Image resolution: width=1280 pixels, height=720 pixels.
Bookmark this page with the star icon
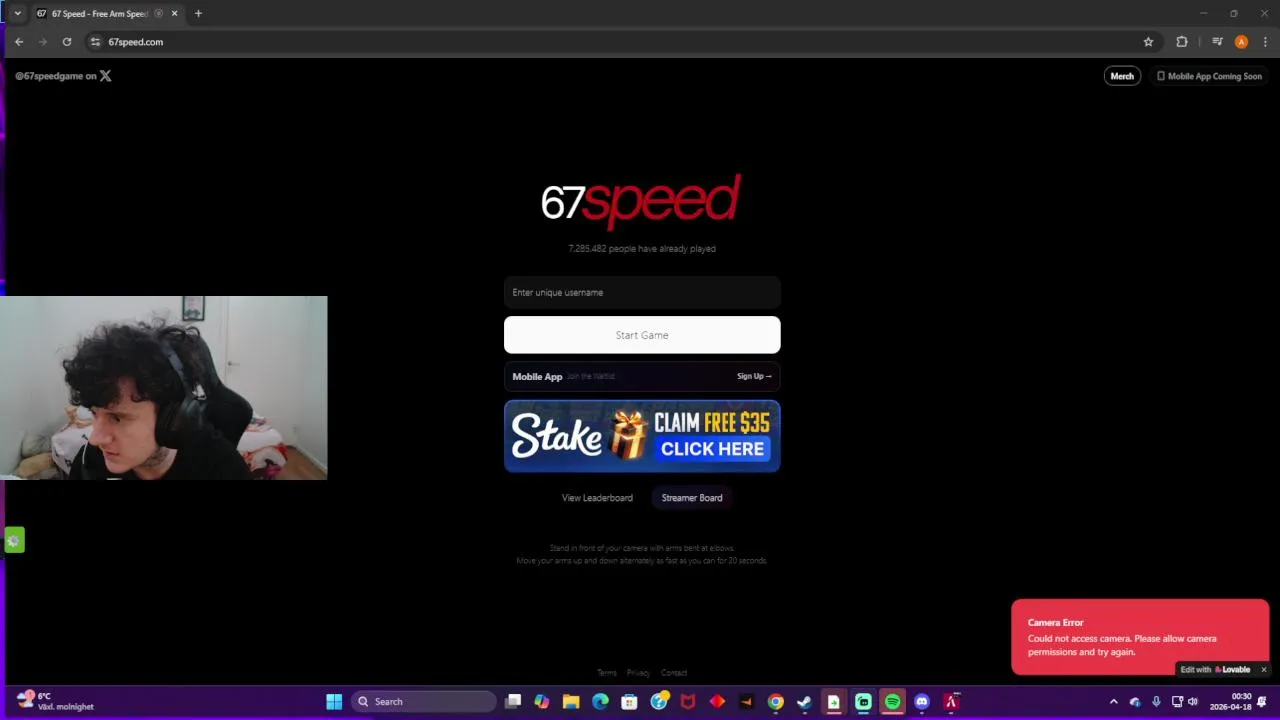coord(1148,42)
